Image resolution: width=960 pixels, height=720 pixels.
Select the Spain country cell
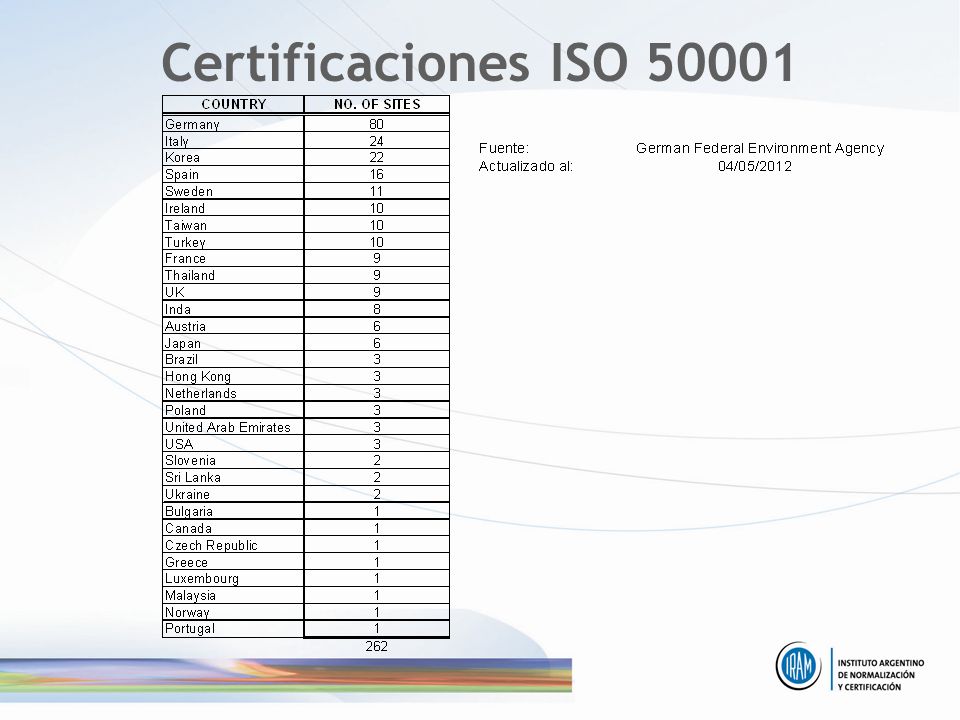point(233,174)
